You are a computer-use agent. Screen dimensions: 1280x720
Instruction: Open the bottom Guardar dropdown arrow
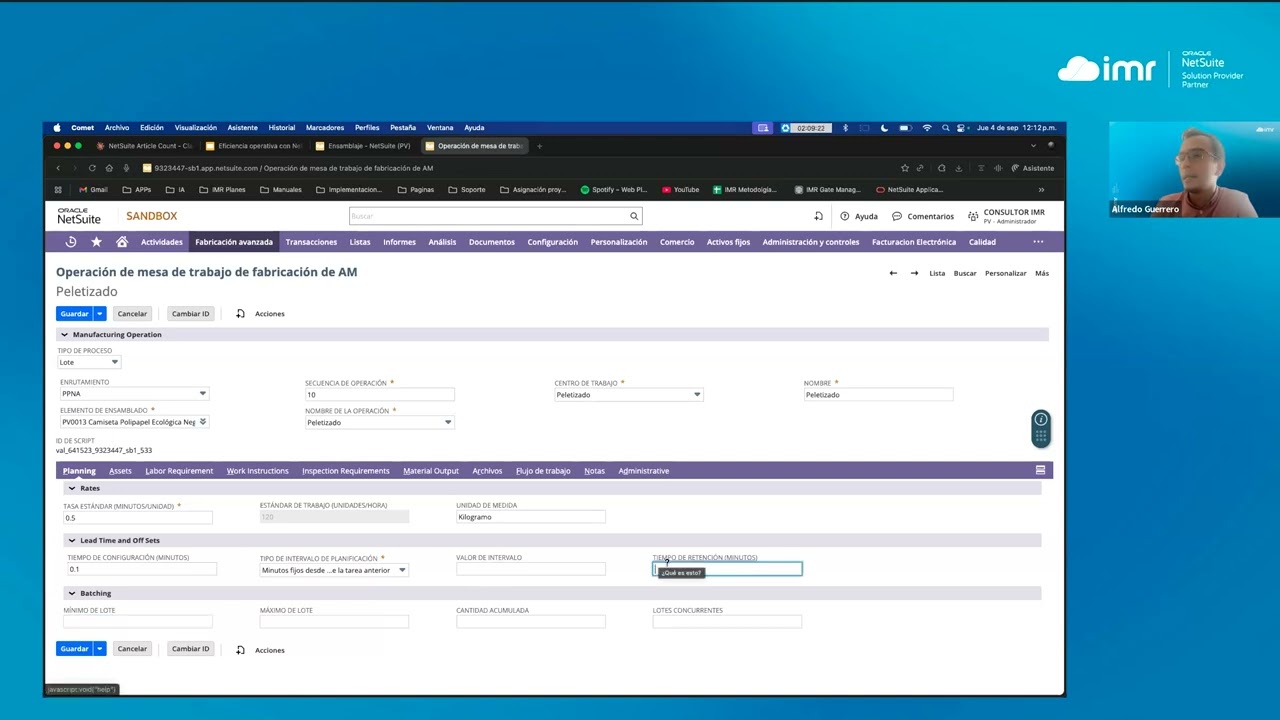100,649
